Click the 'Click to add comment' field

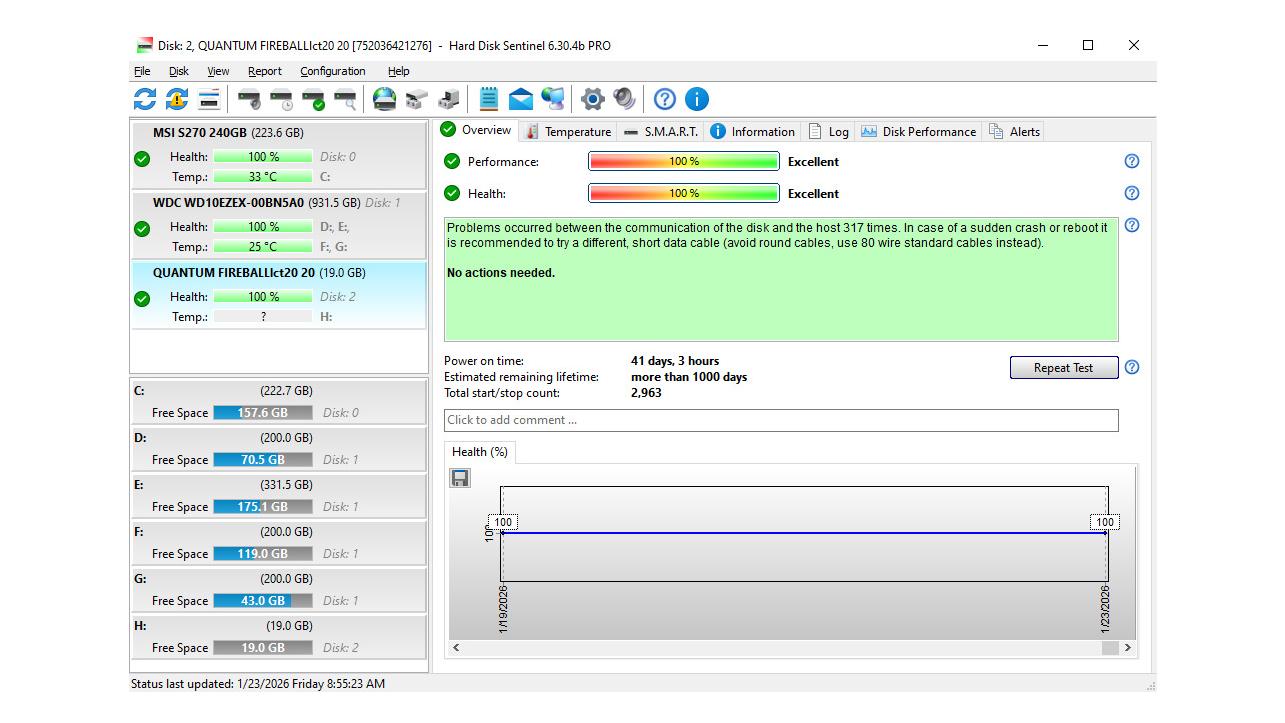pos(780,420)
